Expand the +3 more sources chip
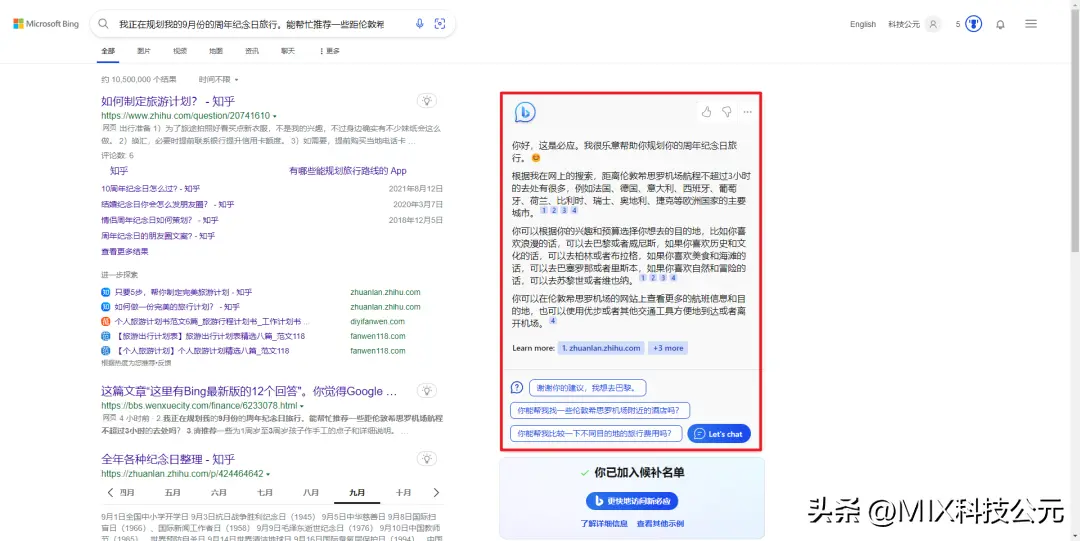The image size is (1080, 541). coord(668,348)
